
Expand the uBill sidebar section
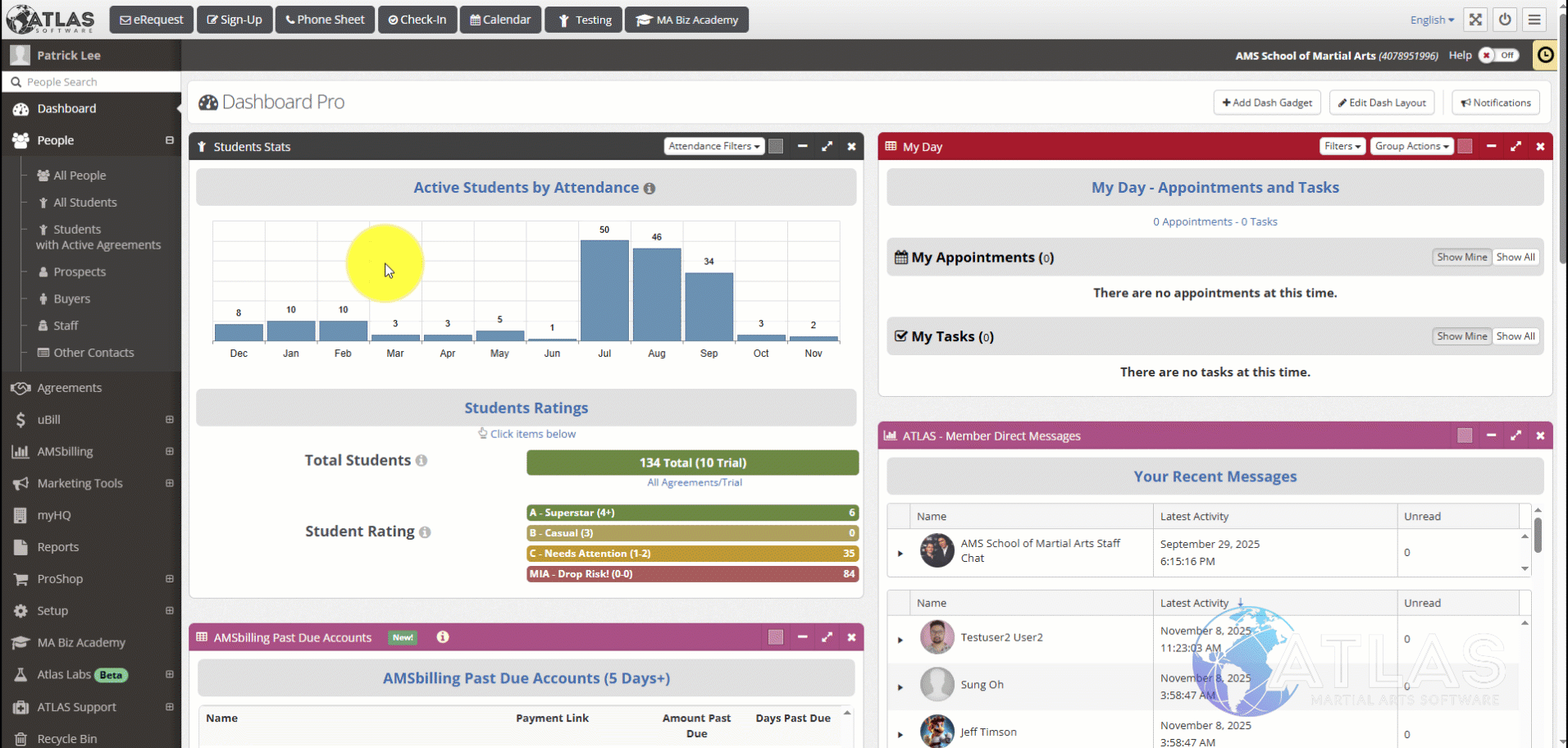click(169, 419)
